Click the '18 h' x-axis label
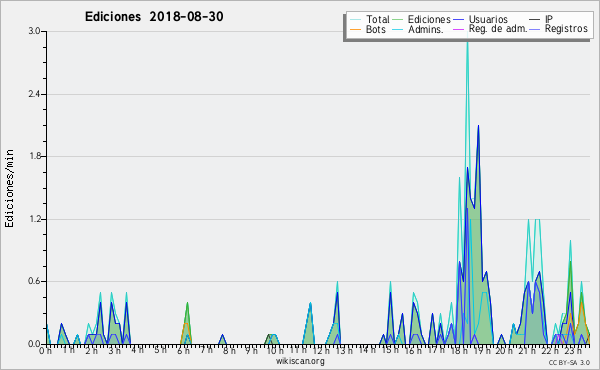The width and height of the screenshot is (600, 370). pyautogui.click(x=459, y=351)
